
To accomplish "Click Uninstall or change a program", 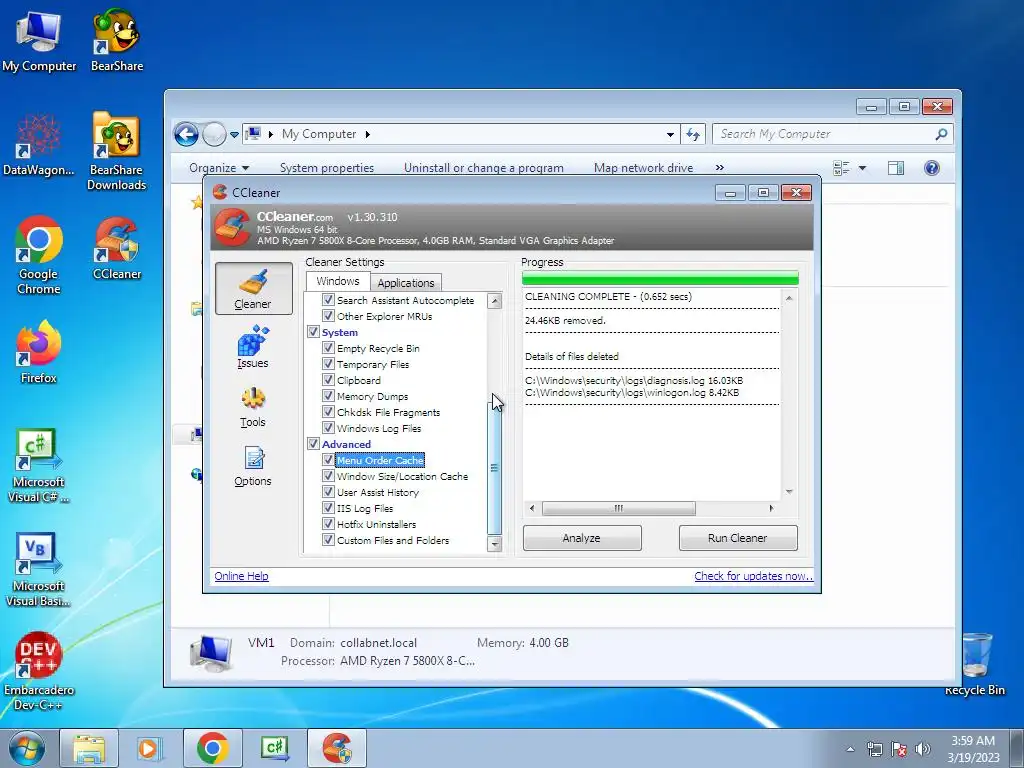I will 484,168.
